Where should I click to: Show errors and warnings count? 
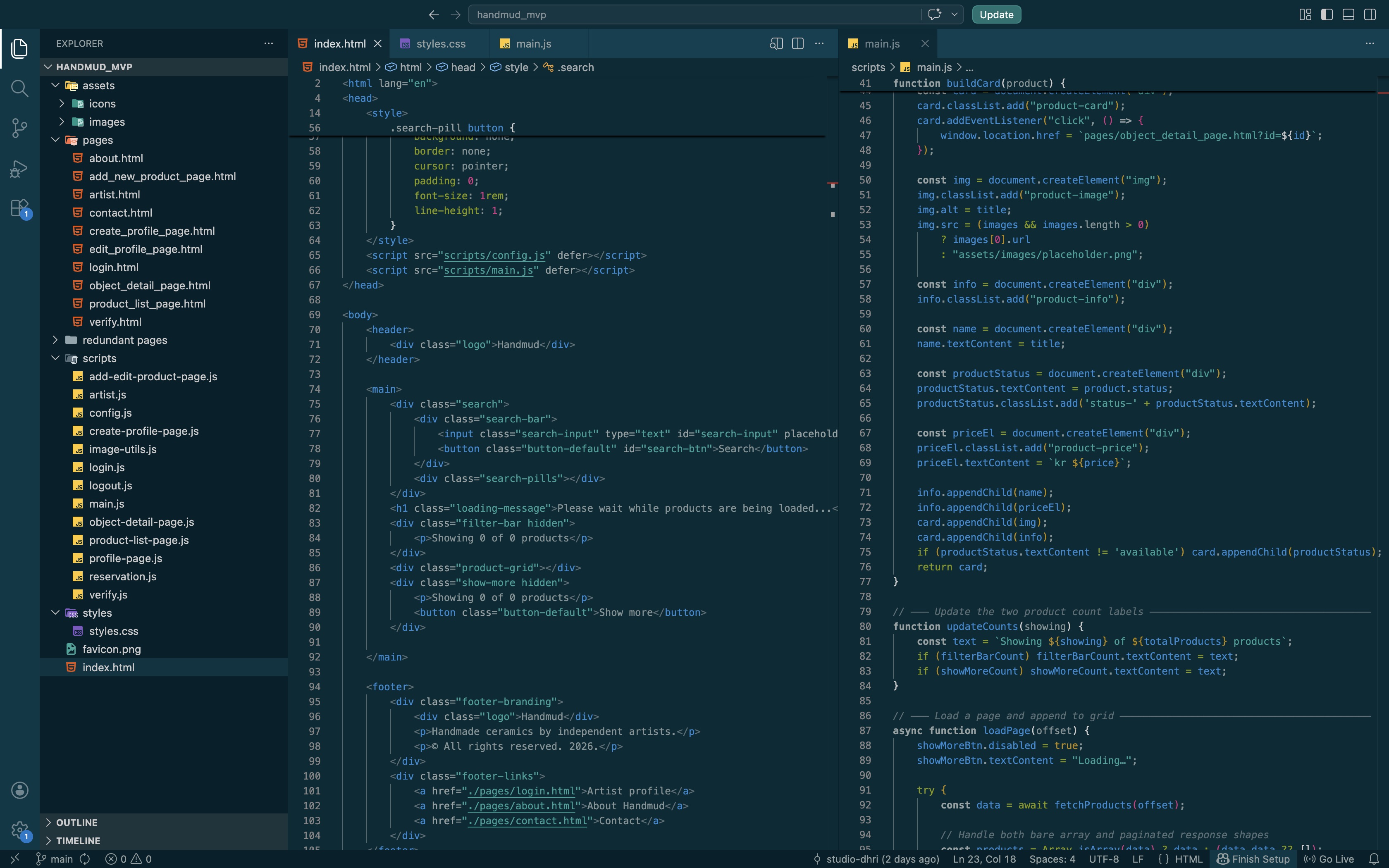tap(129, 859)
